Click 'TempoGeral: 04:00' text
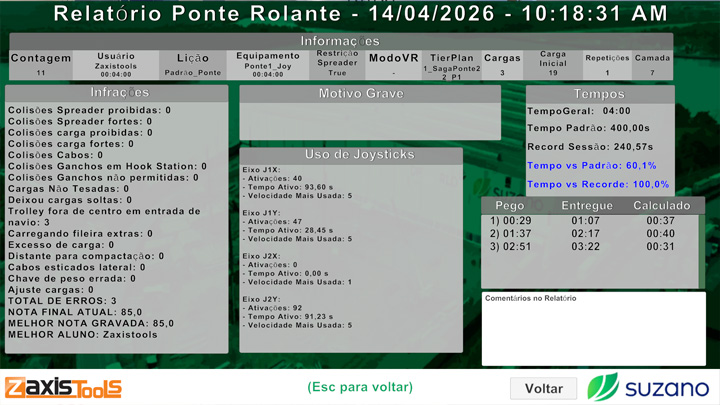The image size is (720, 405). [579, 111]
